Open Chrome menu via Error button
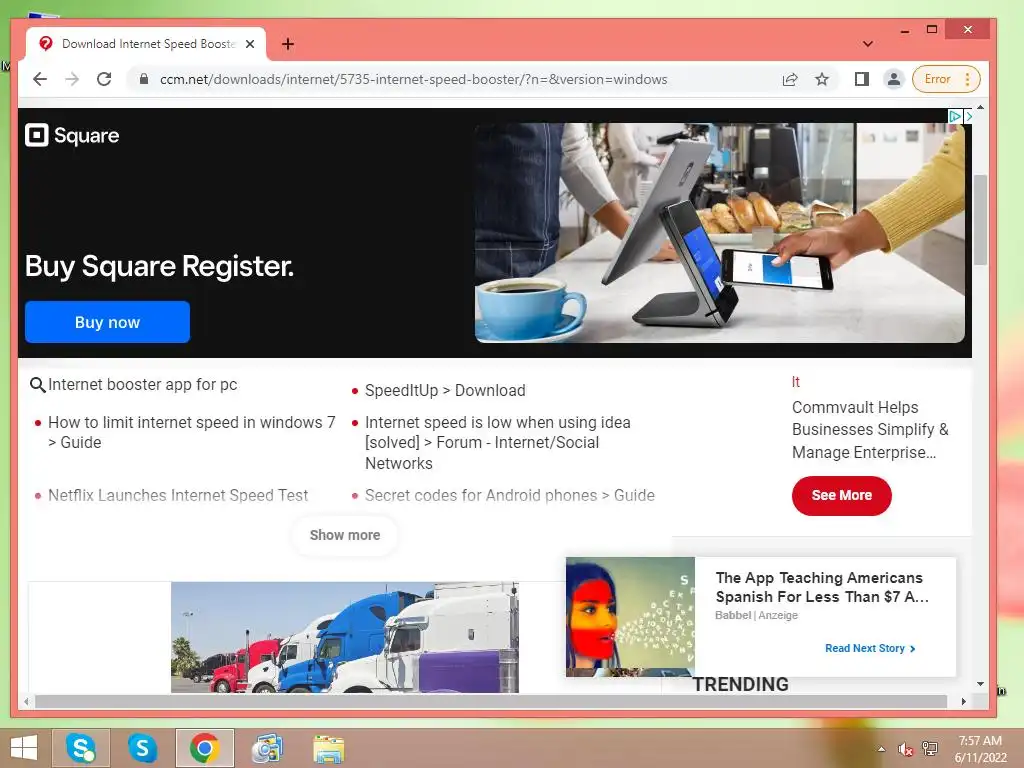 click(x=946, y=79)
